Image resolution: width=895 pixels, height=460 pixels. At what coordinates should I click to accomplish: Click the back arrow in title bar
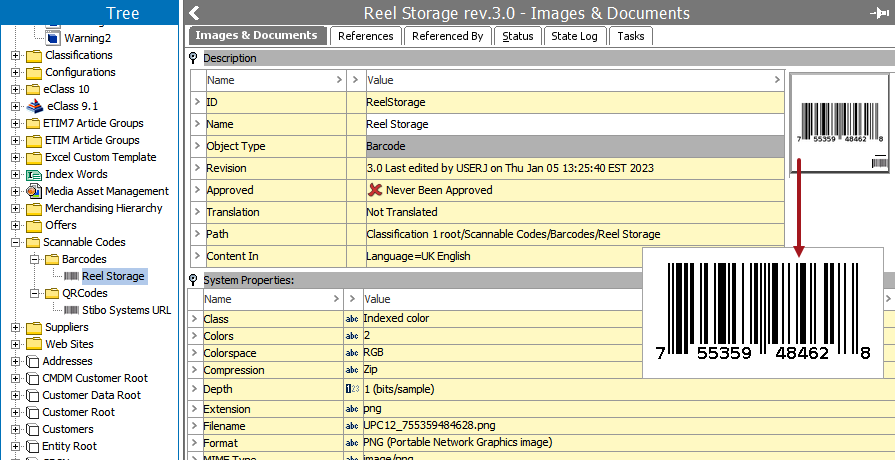click(195, 13)
